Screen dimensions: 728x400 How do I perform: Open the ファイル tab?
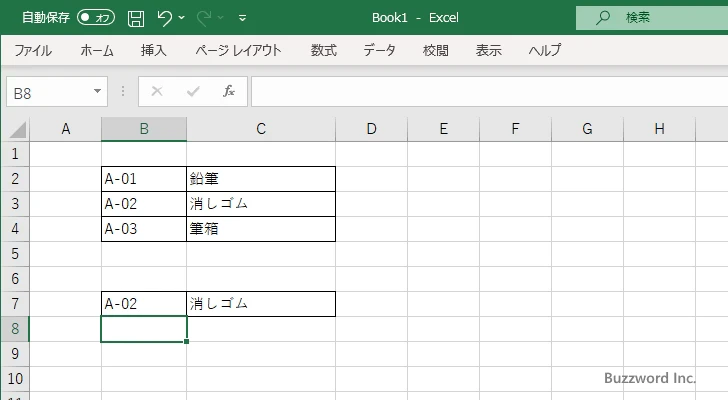point(33,50)
